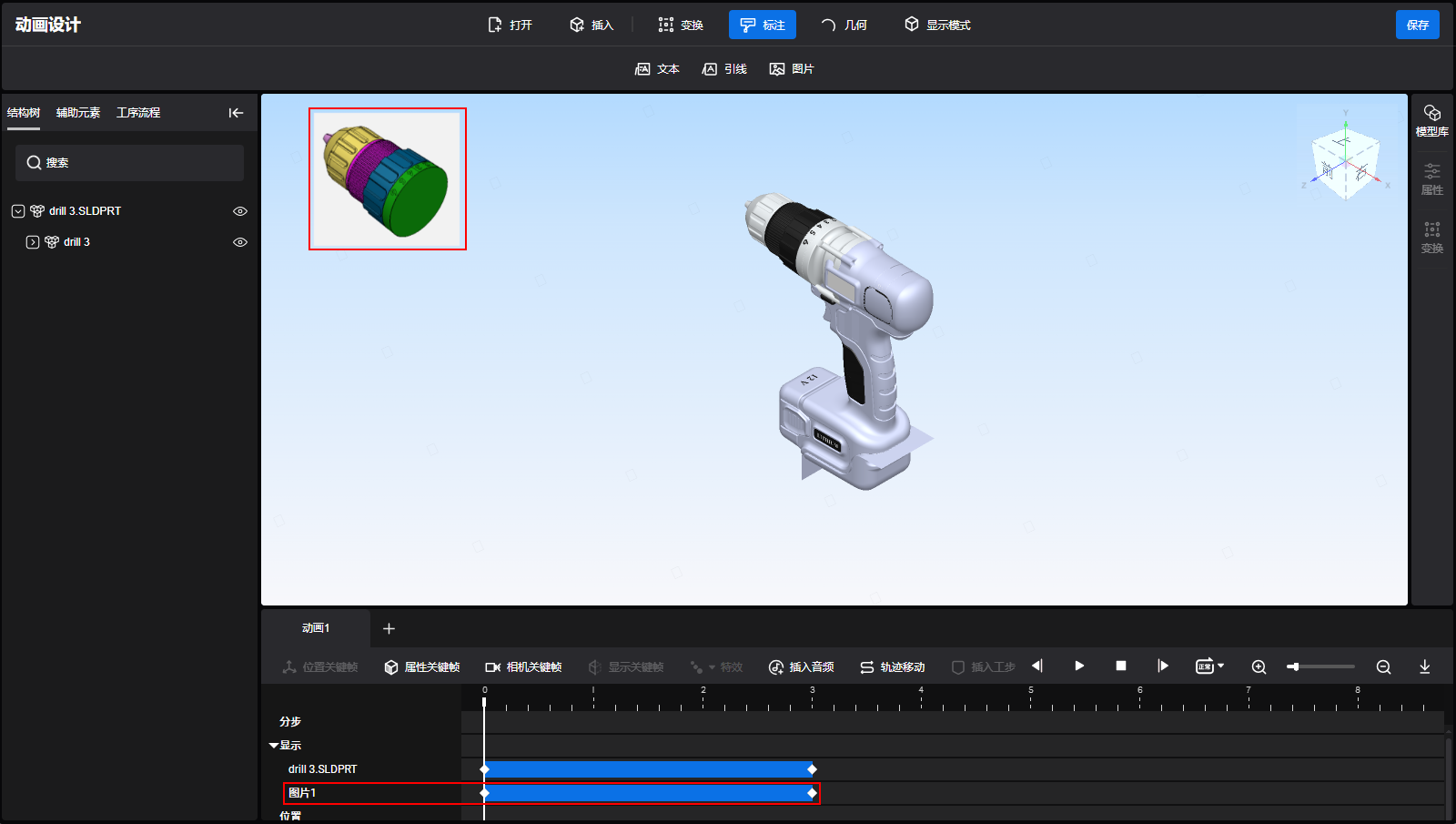Collapse the left sidebar panel
1456x824 pixels.
(236, 113)
